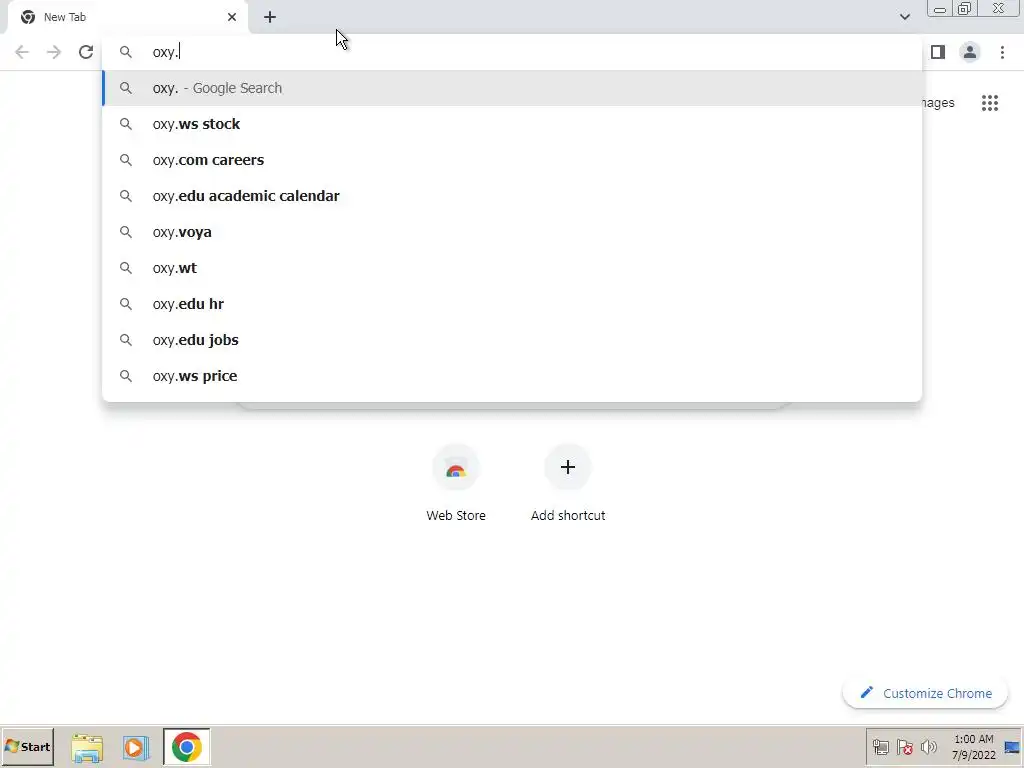Click in the address bar containing oxy.
Screen dimensions: 1024x768
[512, 52]
